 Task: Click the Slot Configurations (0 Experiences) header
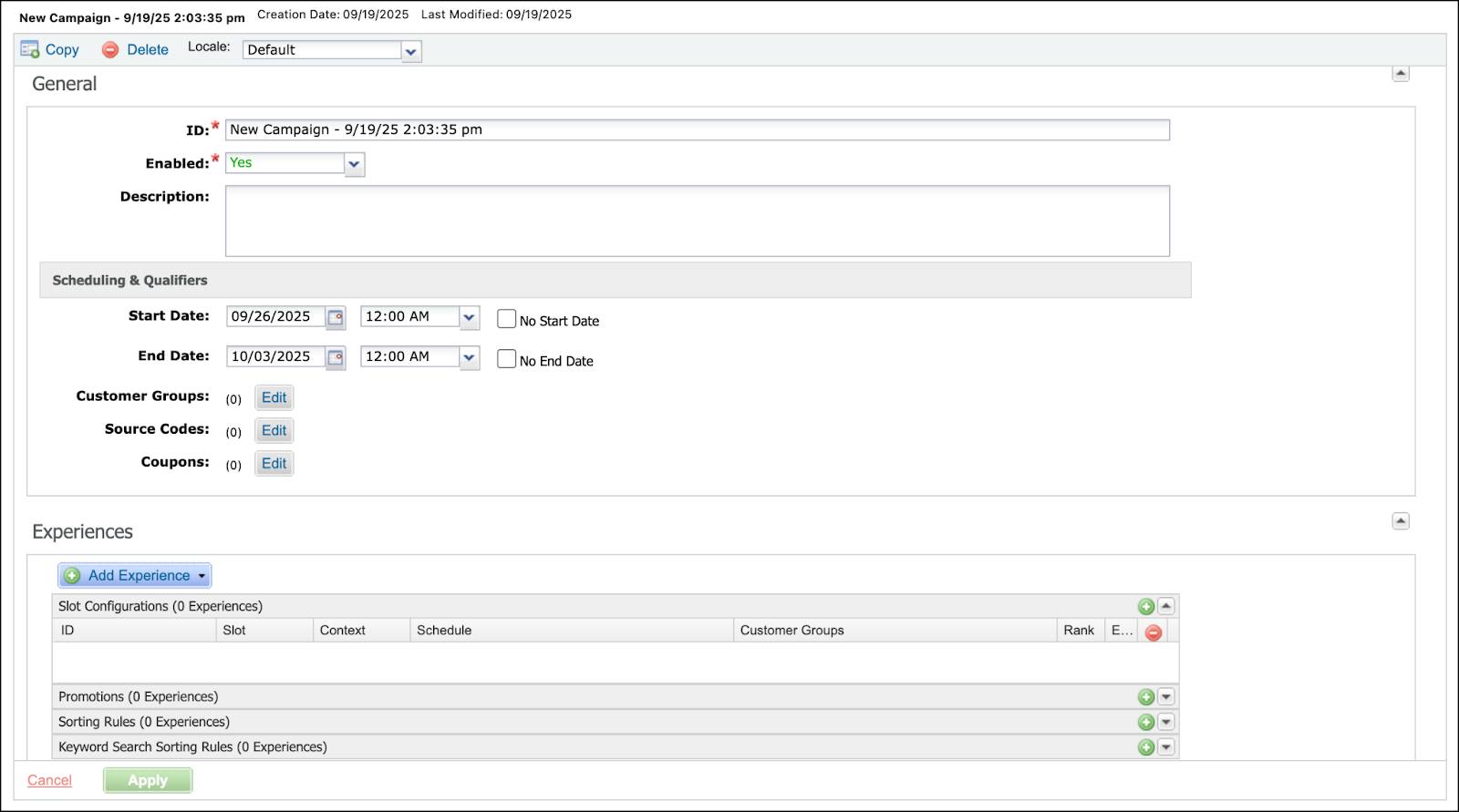pyautogui.click(x=616, y=607)
